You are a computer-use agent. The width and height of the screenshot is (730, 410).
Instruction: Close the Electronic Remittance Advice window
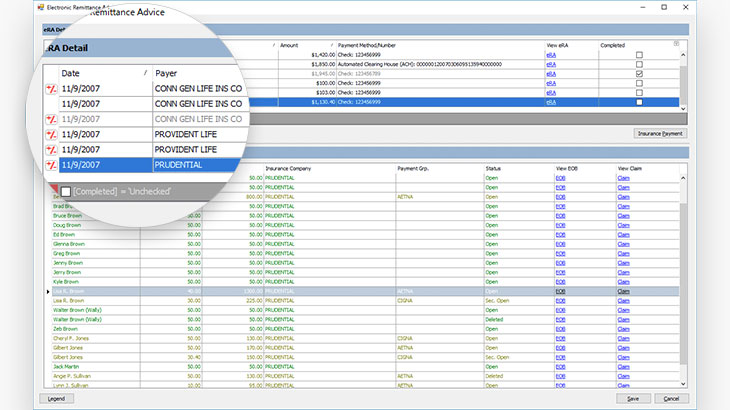pyautogui.click(x=686, y=7)
